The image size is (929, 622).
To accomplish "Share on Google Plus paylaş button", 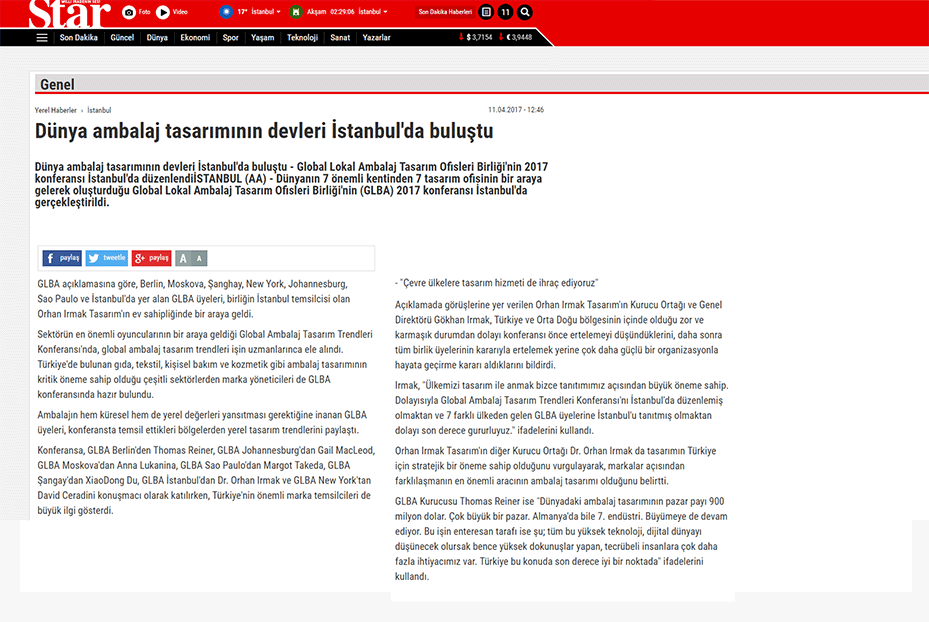I will point(152,258).
